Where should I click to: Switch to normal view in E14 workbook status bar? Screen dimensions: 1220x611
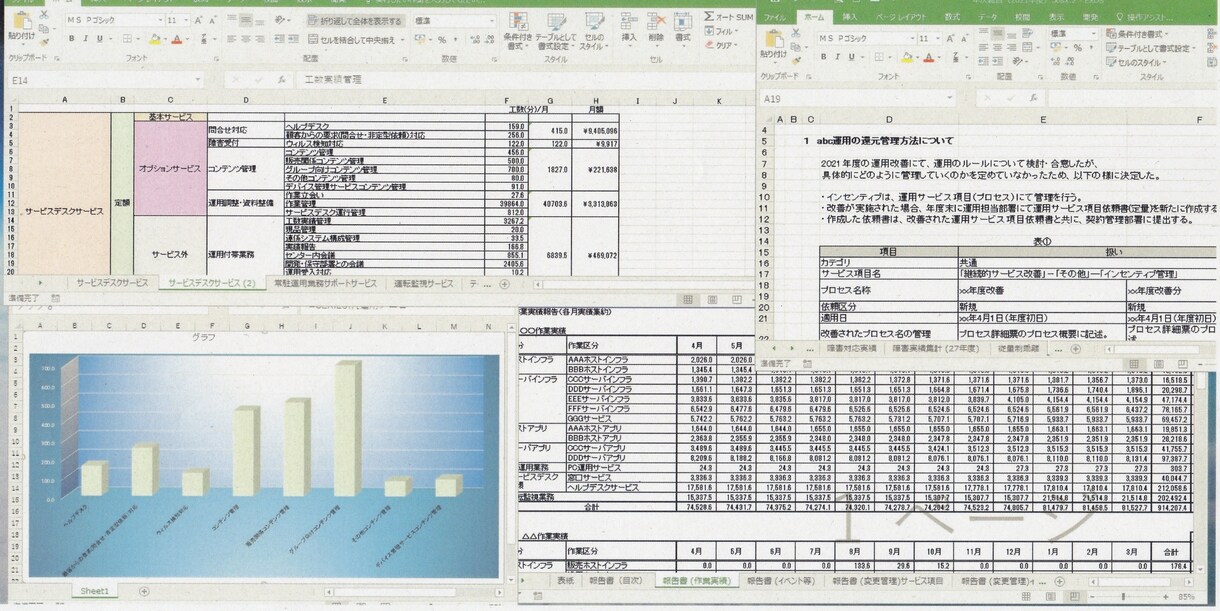pos(688,299)
